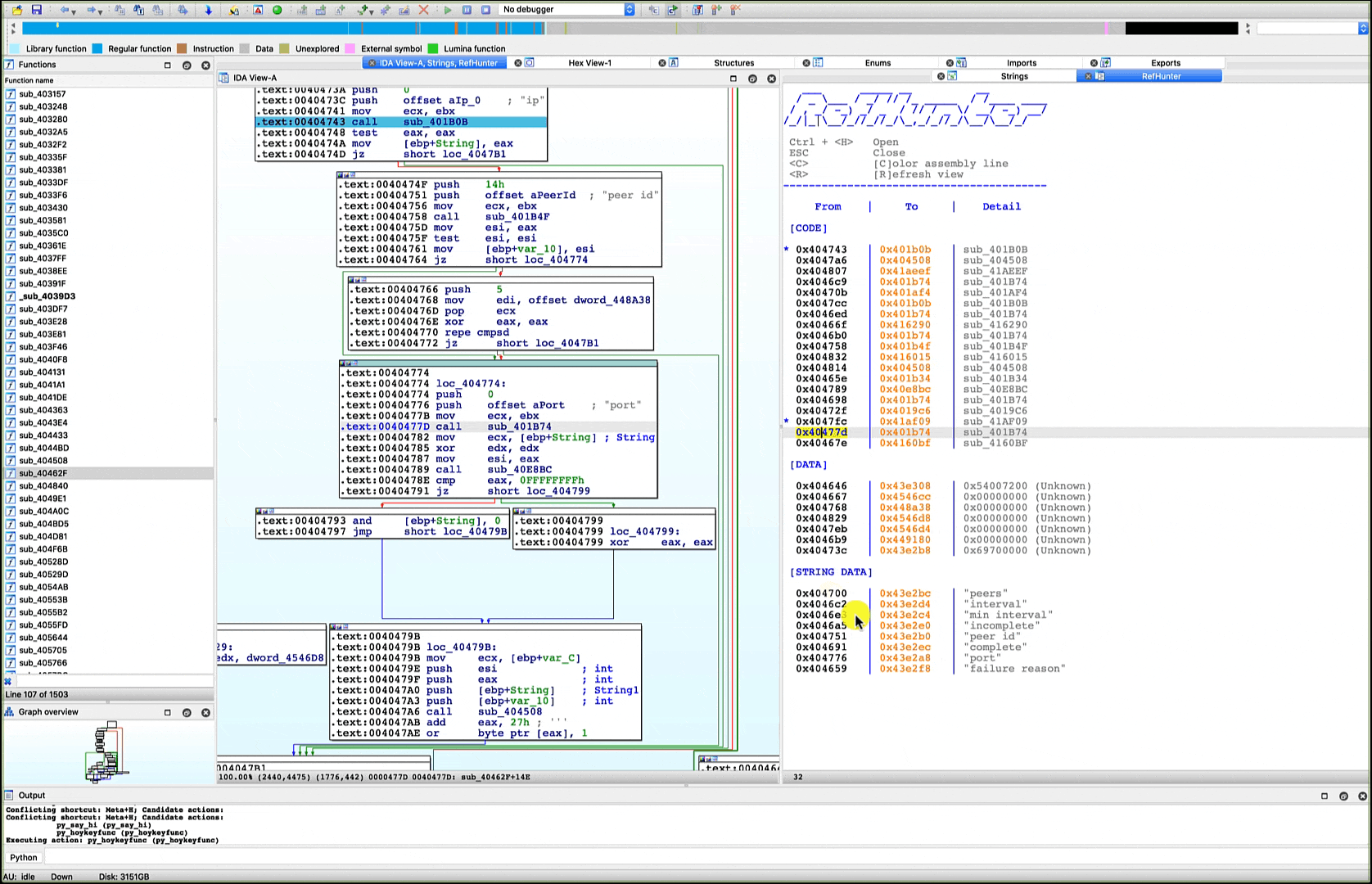Select sub_404508 in the Functions list
The width and height of the screenshot is (1372, 884).
(43, 461)
